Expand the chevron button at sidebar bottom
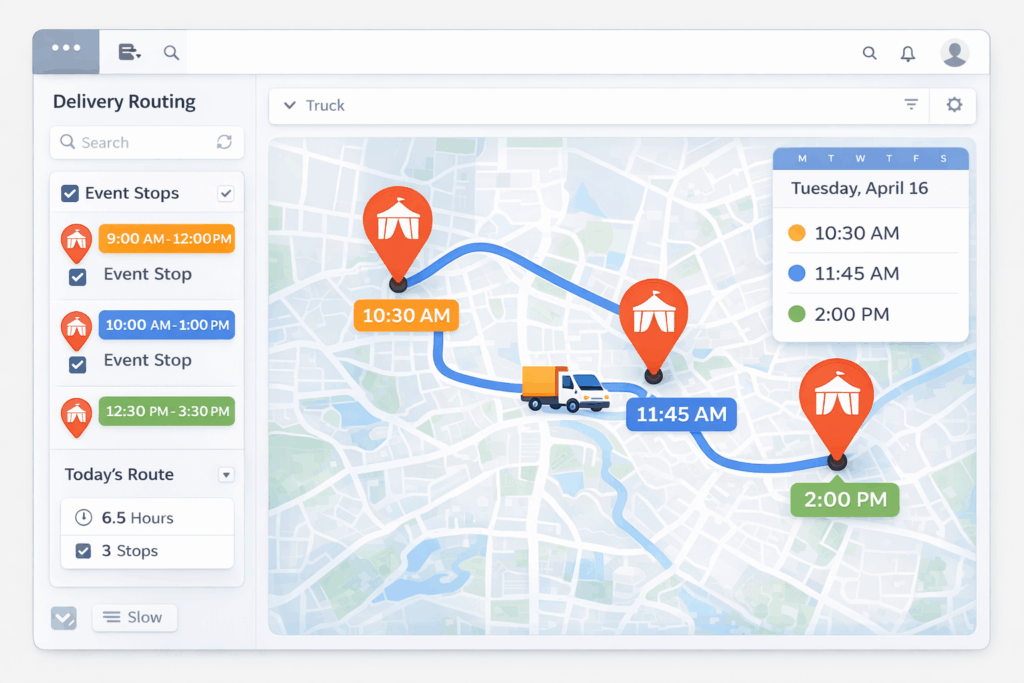 coord(64,618)
